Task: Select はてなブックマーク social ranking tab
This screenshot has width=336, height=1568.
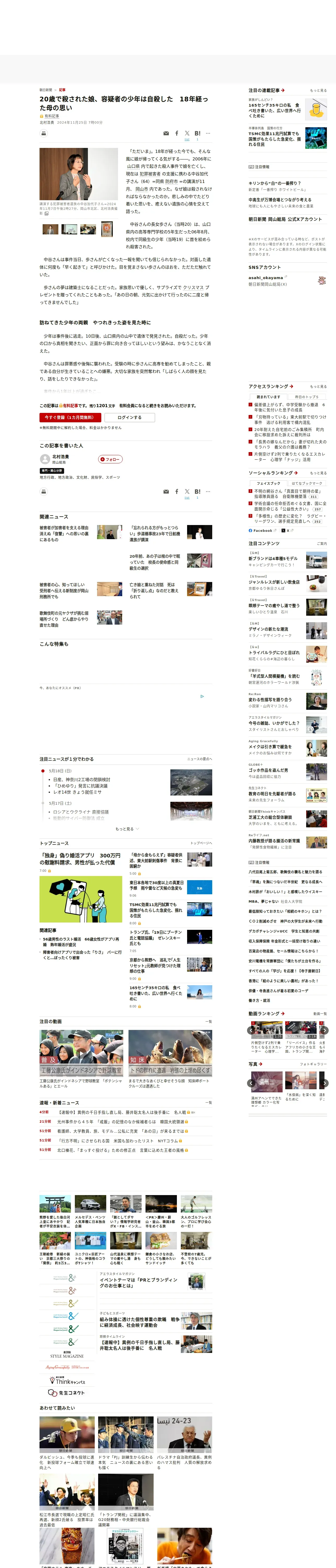Action: 307,483
